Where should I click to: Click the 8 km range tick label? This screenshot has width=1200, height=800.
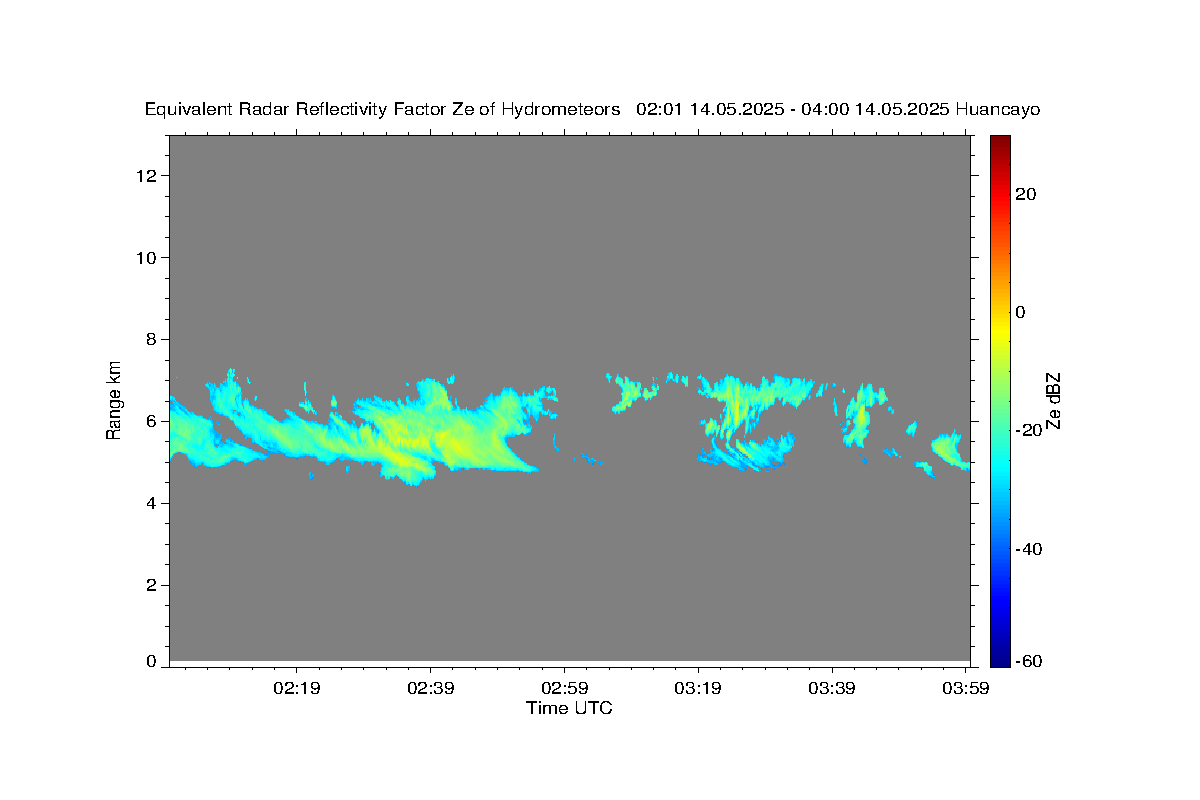pyautogui.click(x=153, y=340)
